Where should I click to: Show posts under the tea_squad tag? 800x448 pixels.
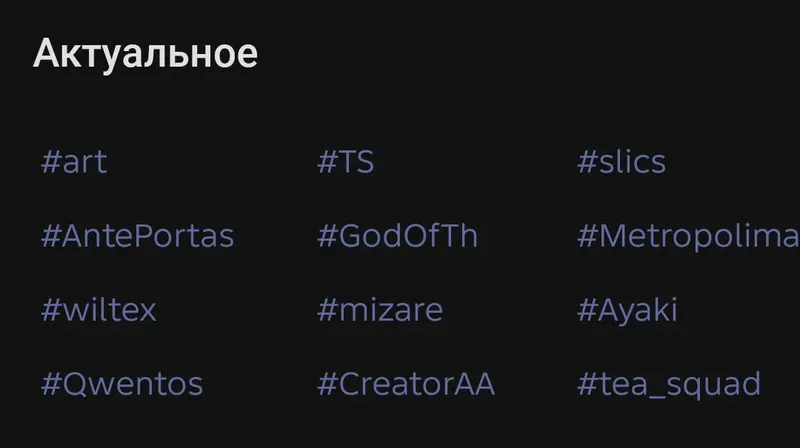(x=669, y=384)
